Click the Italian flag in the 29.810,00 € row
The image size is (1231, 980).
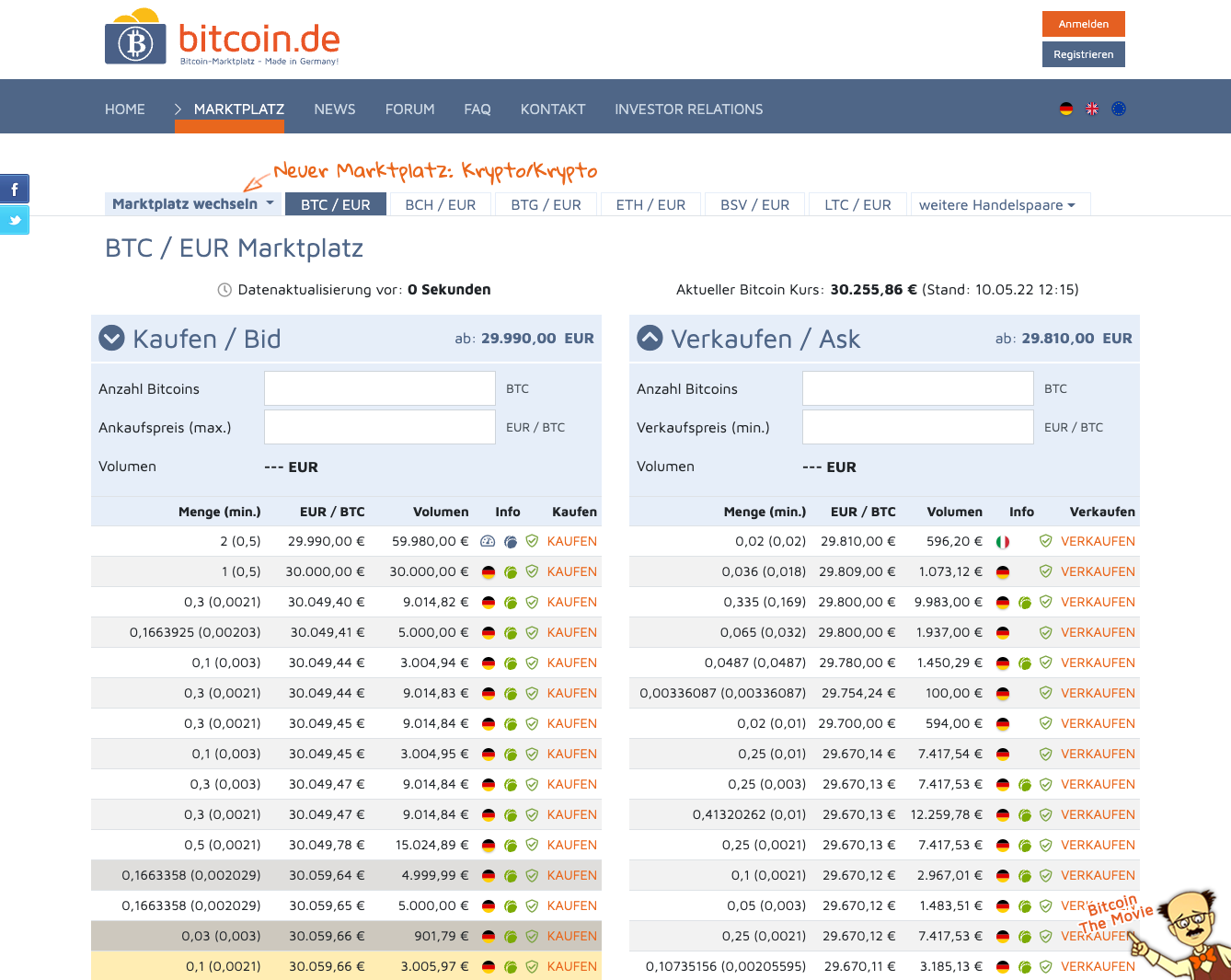tap(1003, 542)
